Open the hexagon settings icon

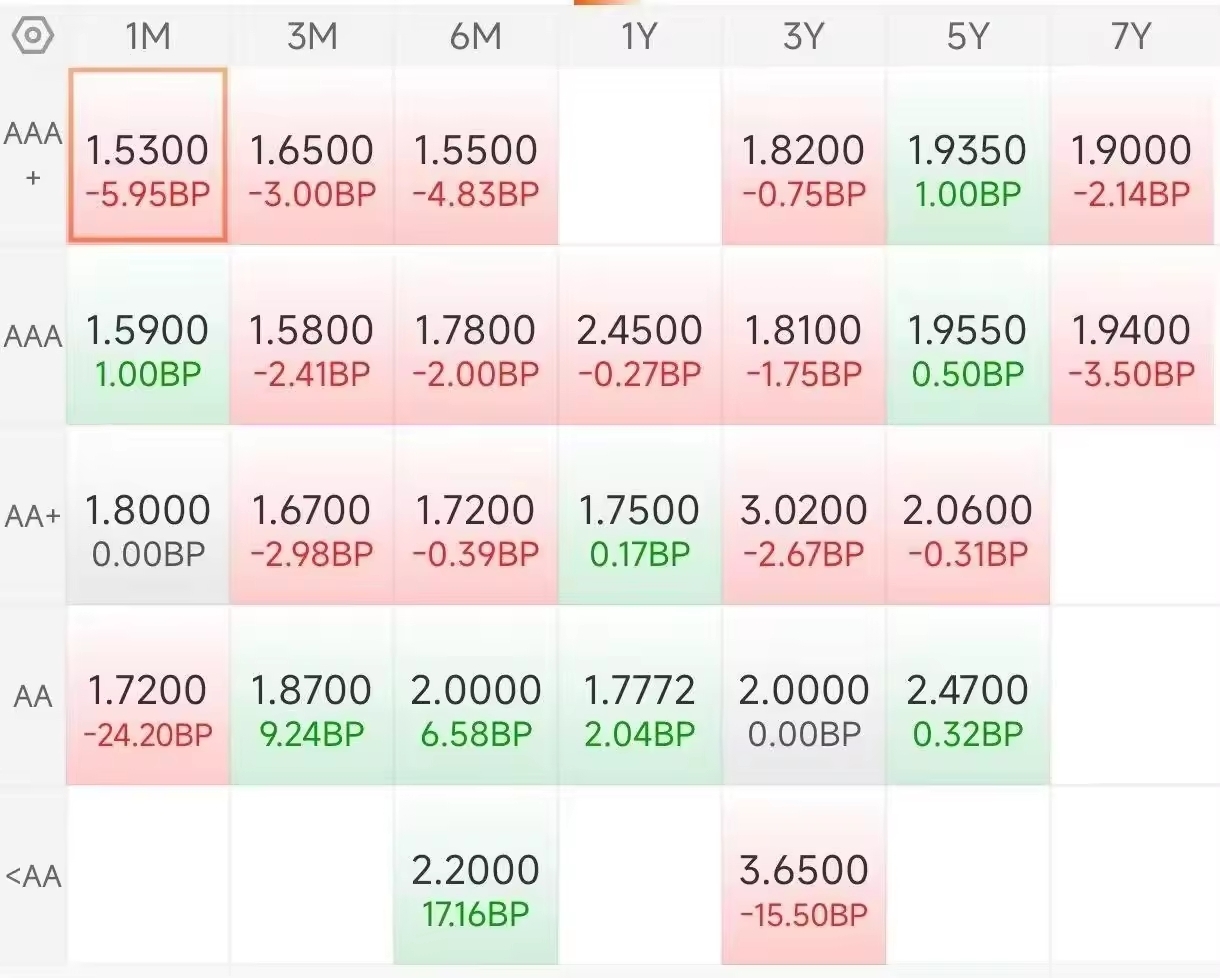click(33, 36)
